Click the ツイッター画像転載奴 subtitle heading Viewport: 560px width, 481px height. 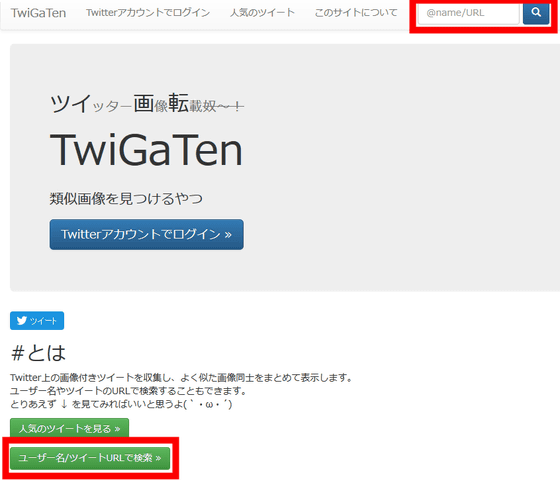click(147, 104)
